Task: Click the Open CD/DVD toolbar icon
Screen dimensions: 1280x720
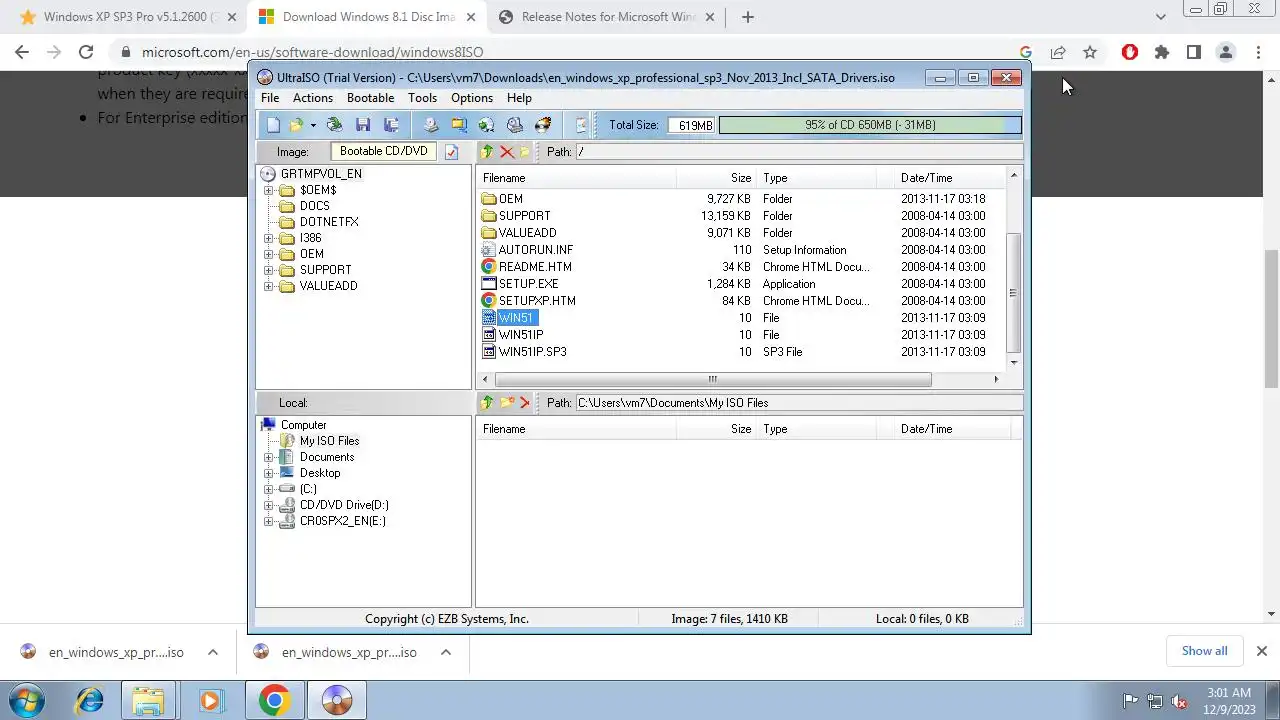Action: 335,125
